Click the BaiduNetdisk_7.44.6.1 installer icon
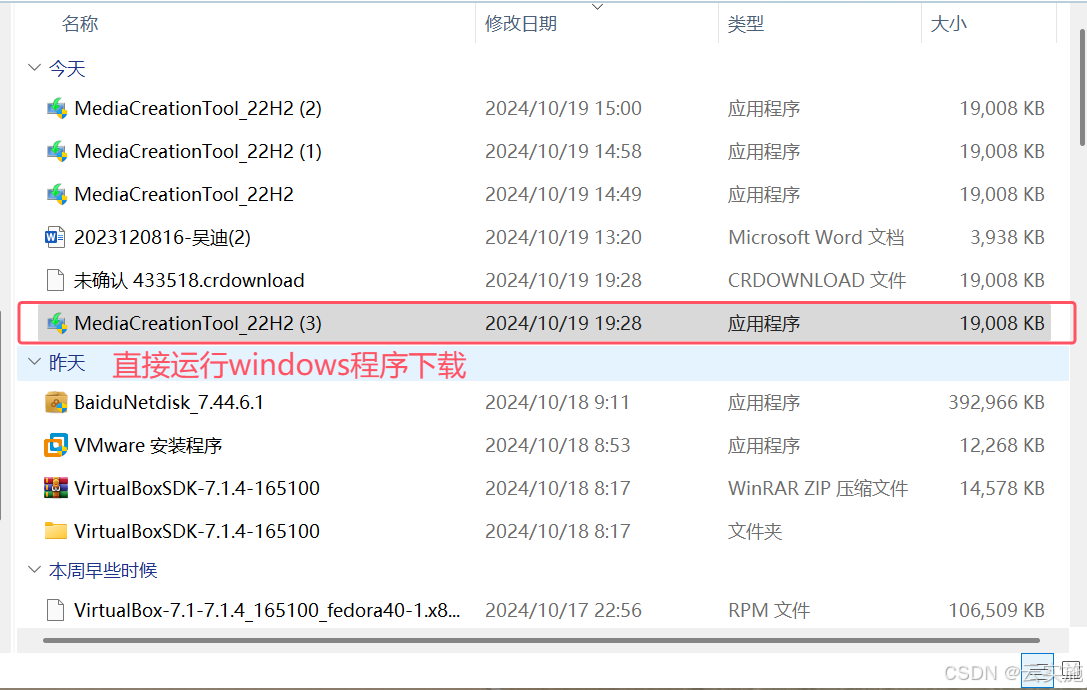 tap(55, 402)
